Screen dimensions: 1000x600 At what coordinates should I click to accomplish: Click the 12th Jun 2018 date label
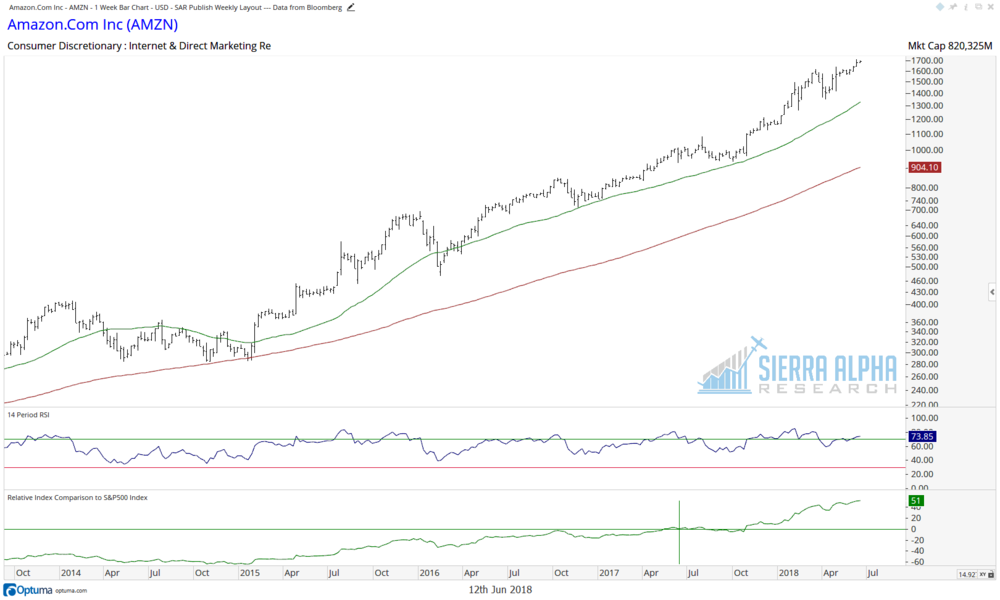click(x=500, y=590)
